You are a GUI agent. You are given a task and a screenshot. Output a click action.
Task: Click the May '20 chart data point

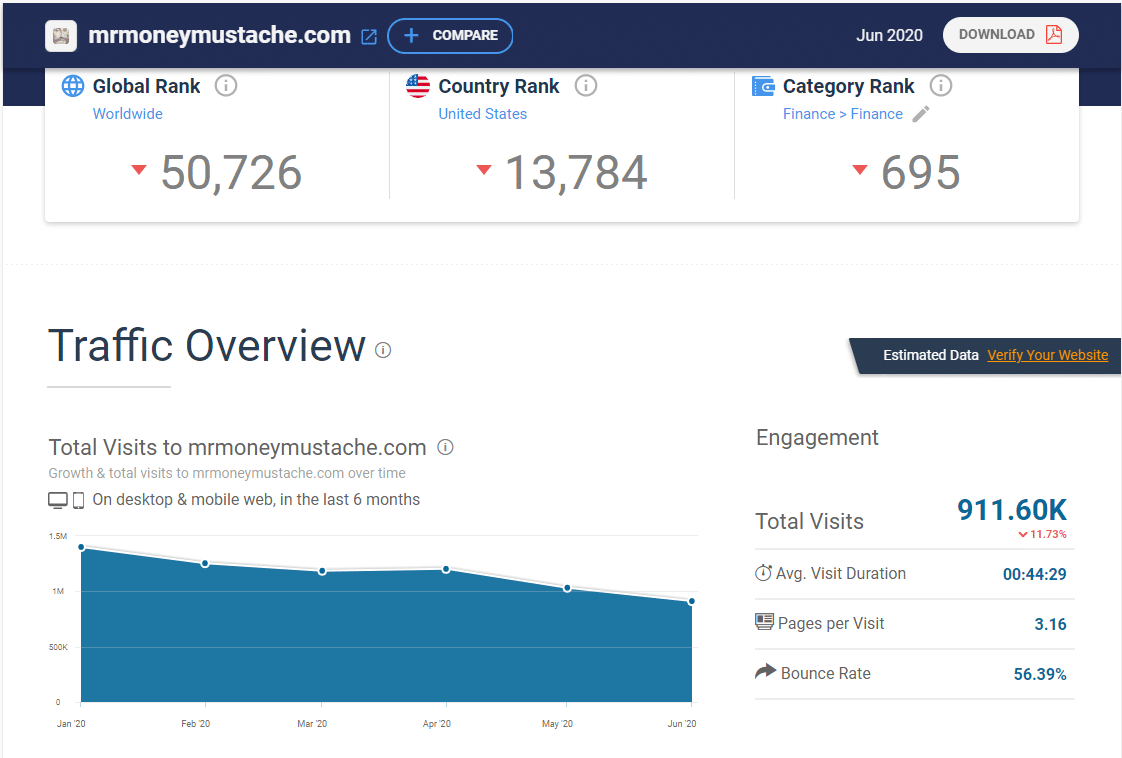point(567,588)
